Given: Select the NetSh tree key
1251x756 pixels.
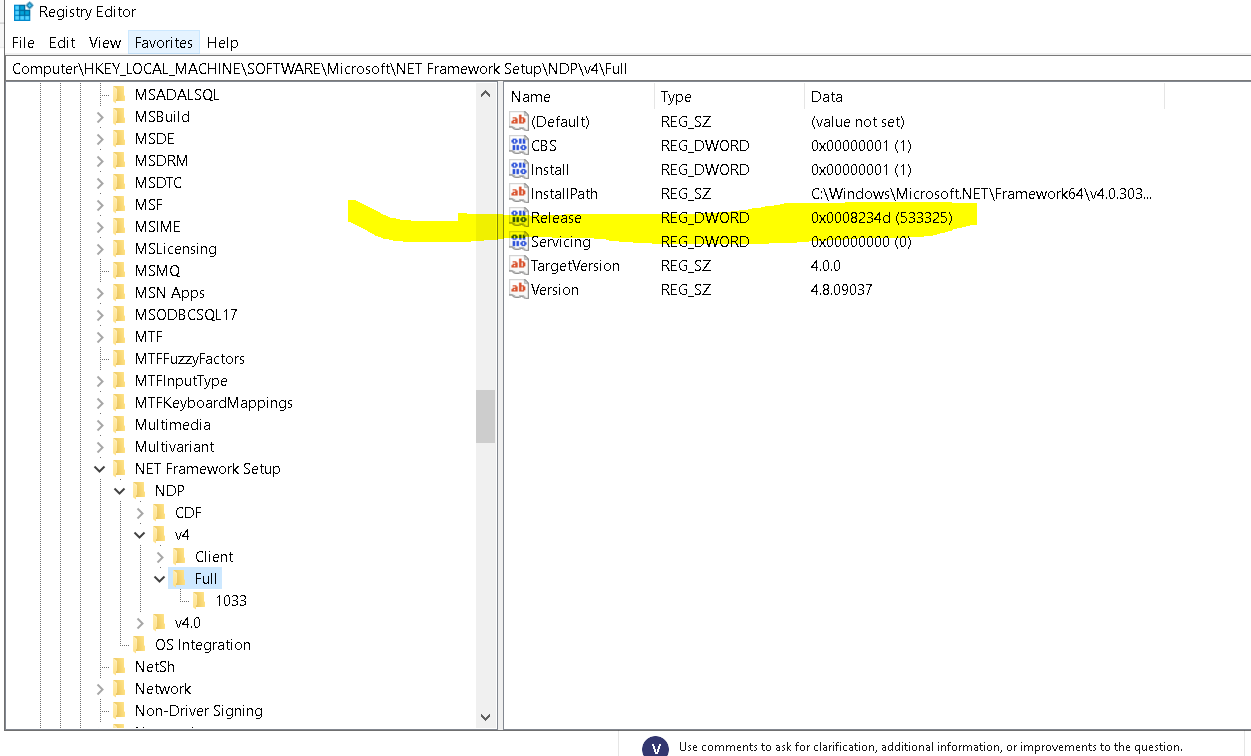Looking at the screenshot, I should pyautogui.click(x=155, y=666).
